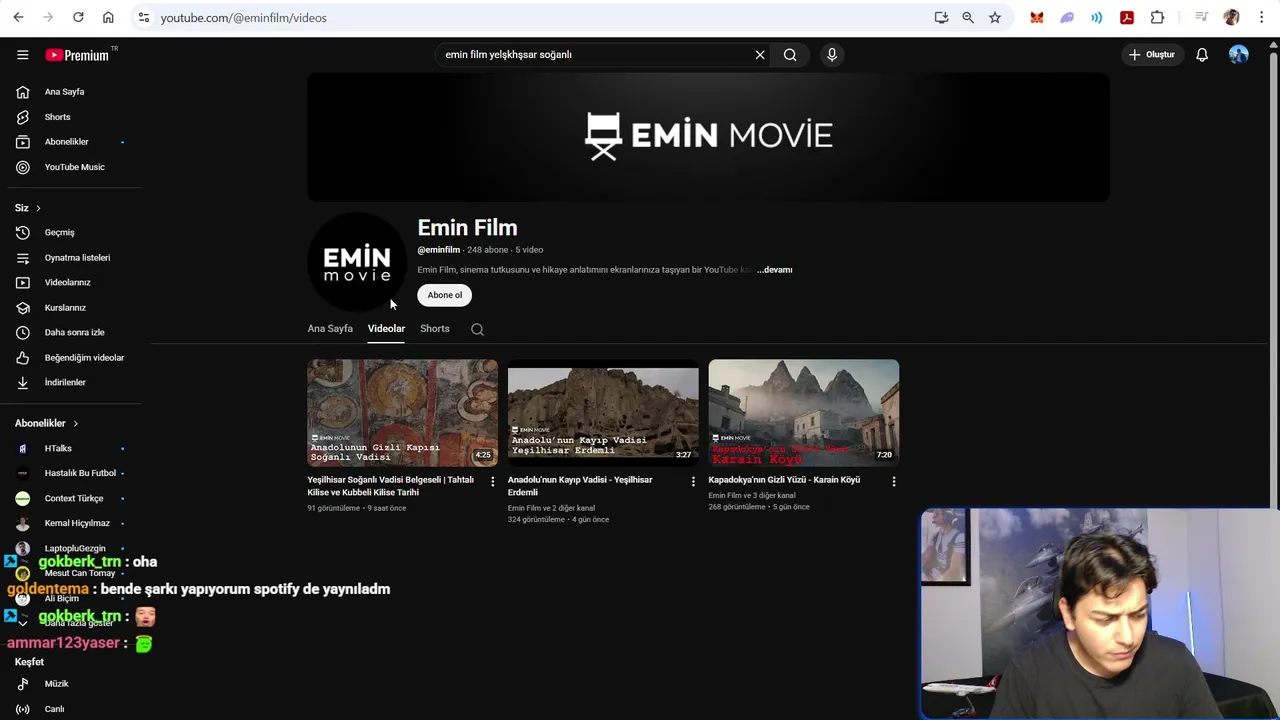The height and width of the screenshot is (720, 1280).
Task: Open the Oluştur create menu
Action: click(1152, 55)
